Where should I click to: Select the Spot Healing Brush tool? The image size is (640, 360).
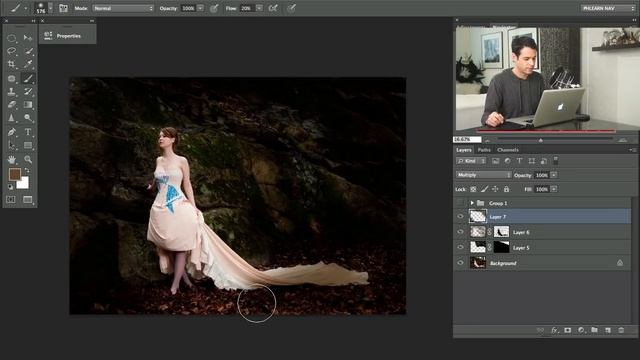[x=11, y=78]
